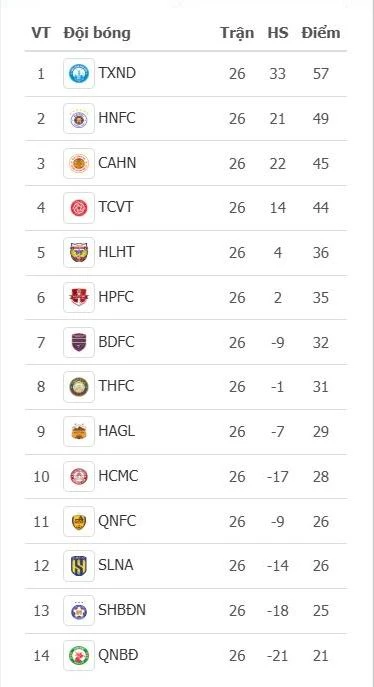Image resolution: width=374 pixels, height=687 pixels.
Task: Click the HS column header
Action: pyautogui.click(x=278, y=33)
